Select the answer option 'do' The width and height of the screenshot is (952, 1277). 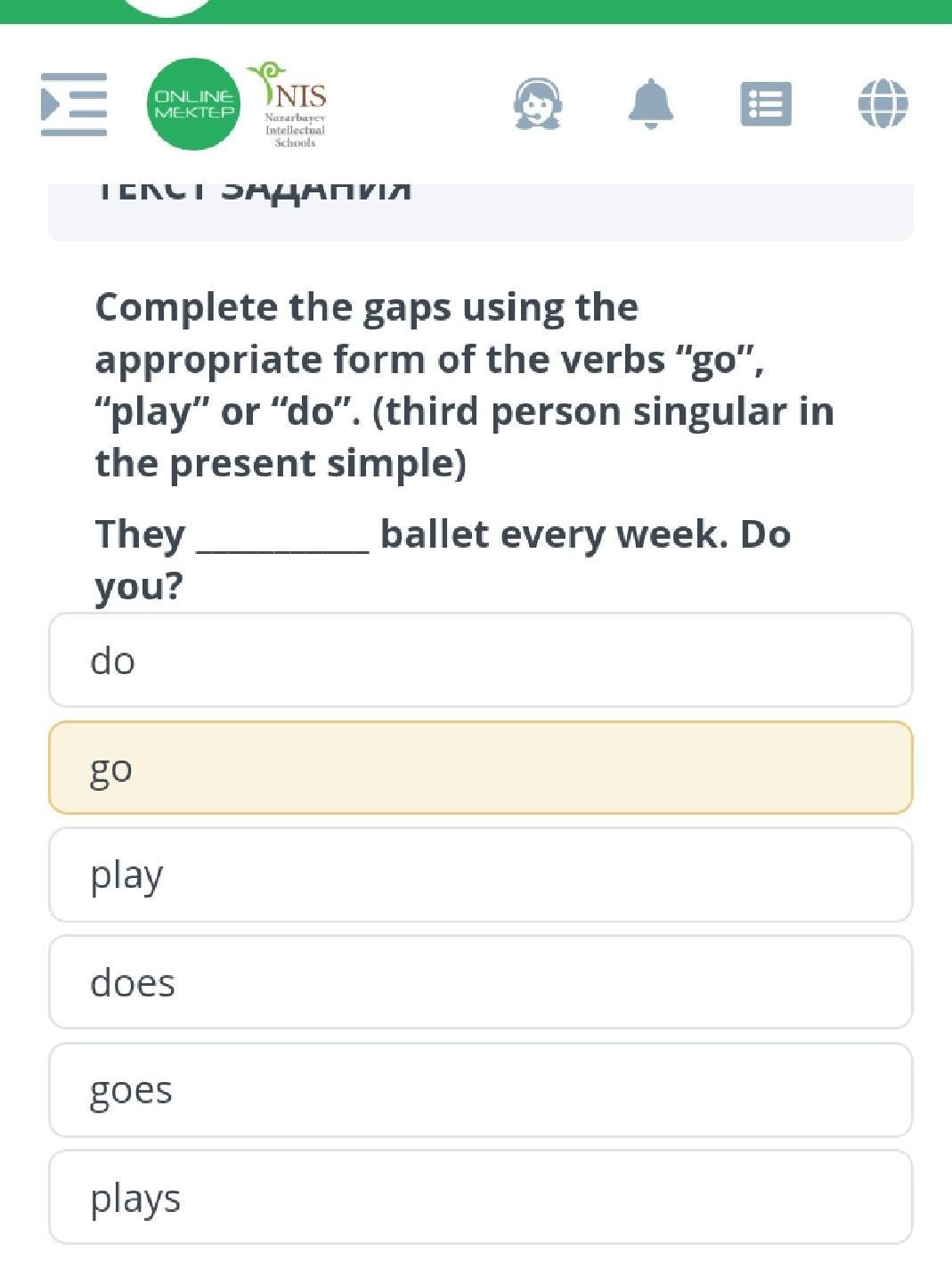(x=481, y=660)
